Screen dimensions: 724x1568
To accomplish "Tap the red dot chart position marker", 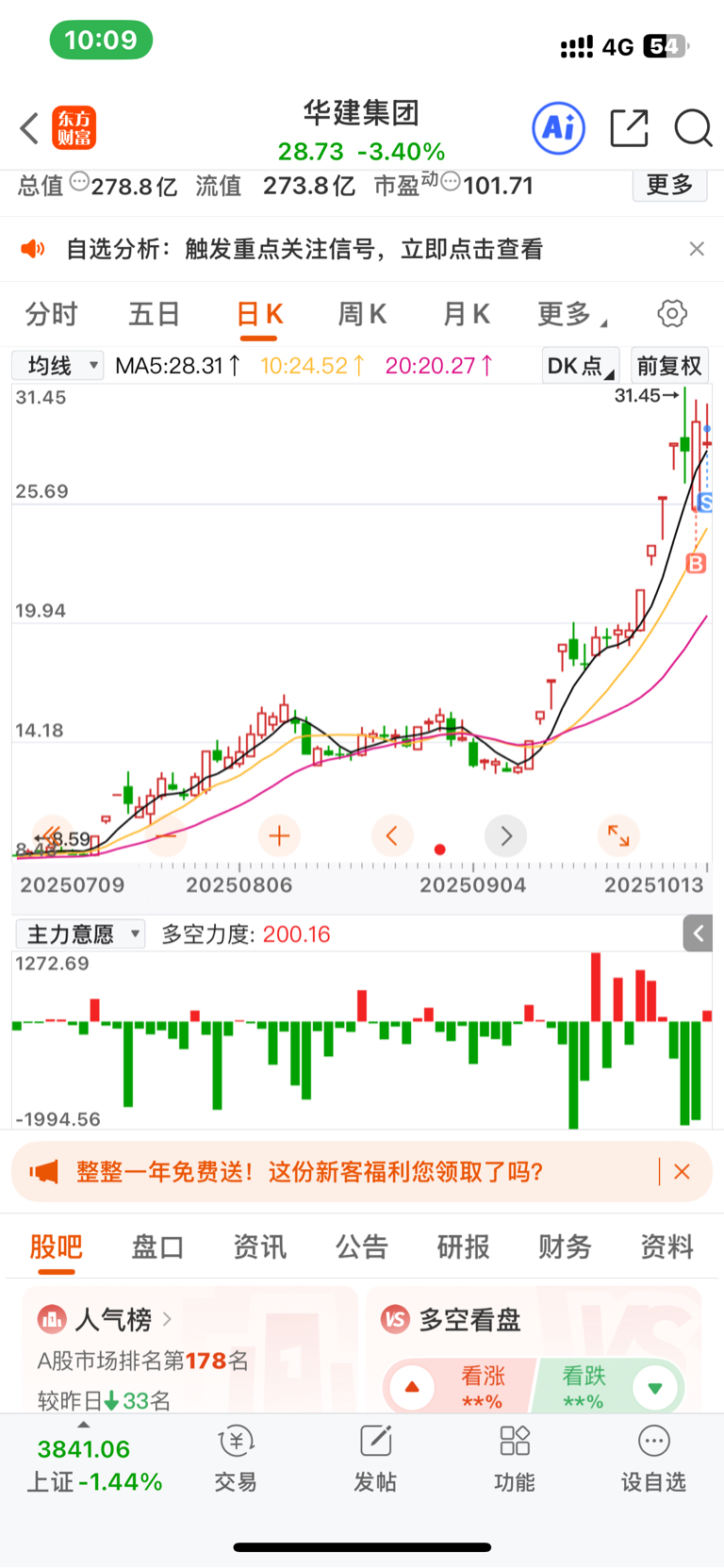I will (439, 850).
